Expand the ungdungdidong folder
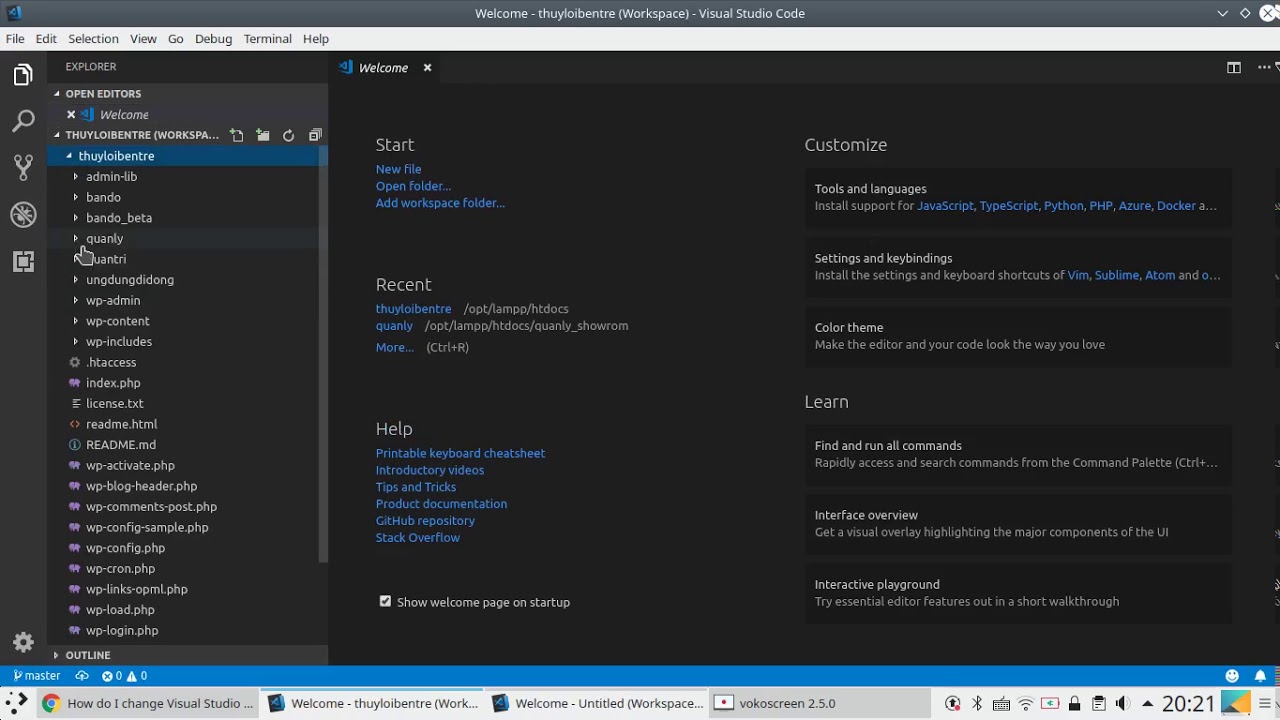Screen dimensions: 1280x720 [75, 279]
